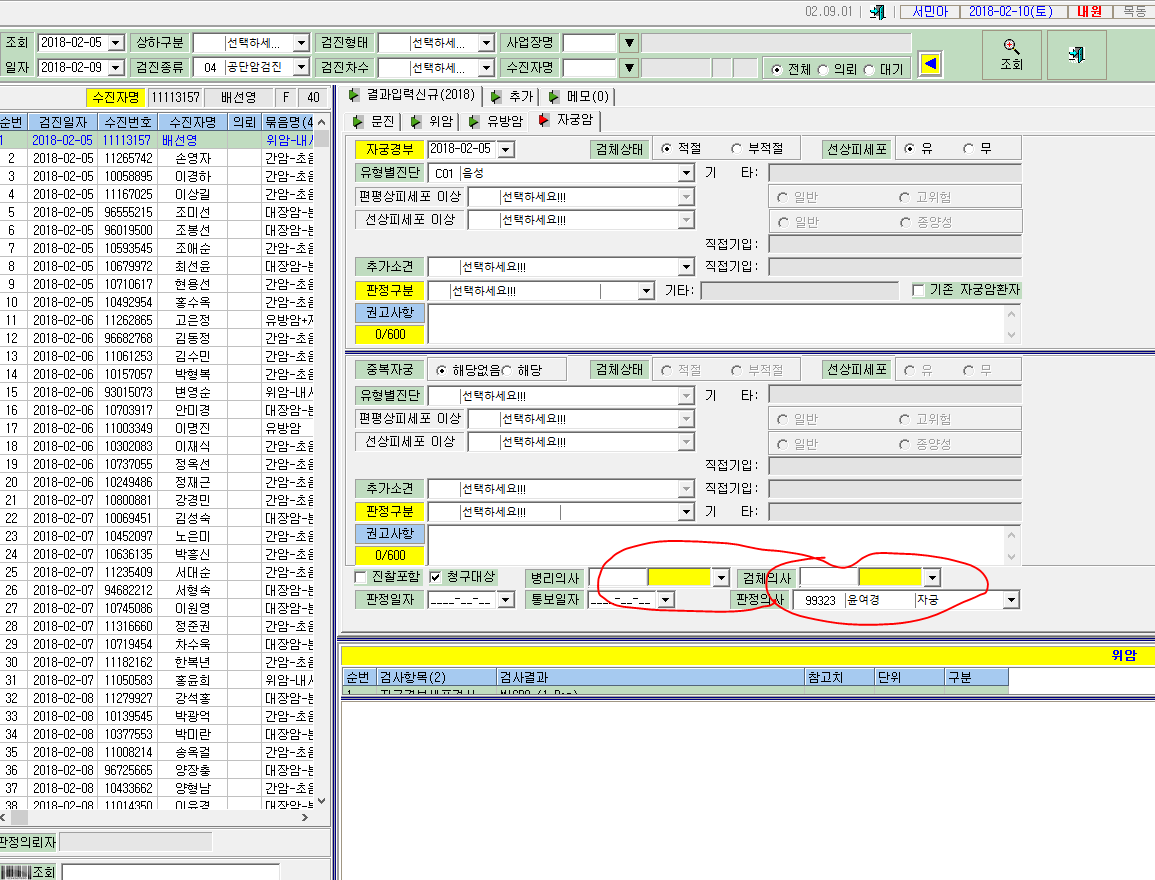Click the 추가 tab arrow icon
Viewport: 1155px width, 880px height.
click(x=496, y=96)
